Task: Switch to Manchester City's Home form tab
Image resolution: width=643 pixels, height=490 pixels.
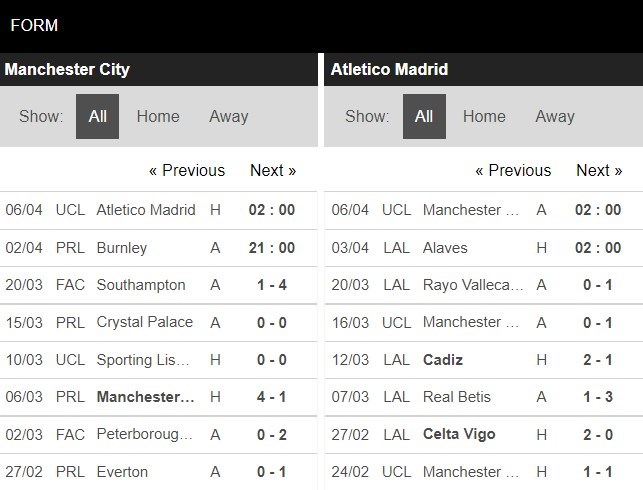Action: [x=158, y=116]
